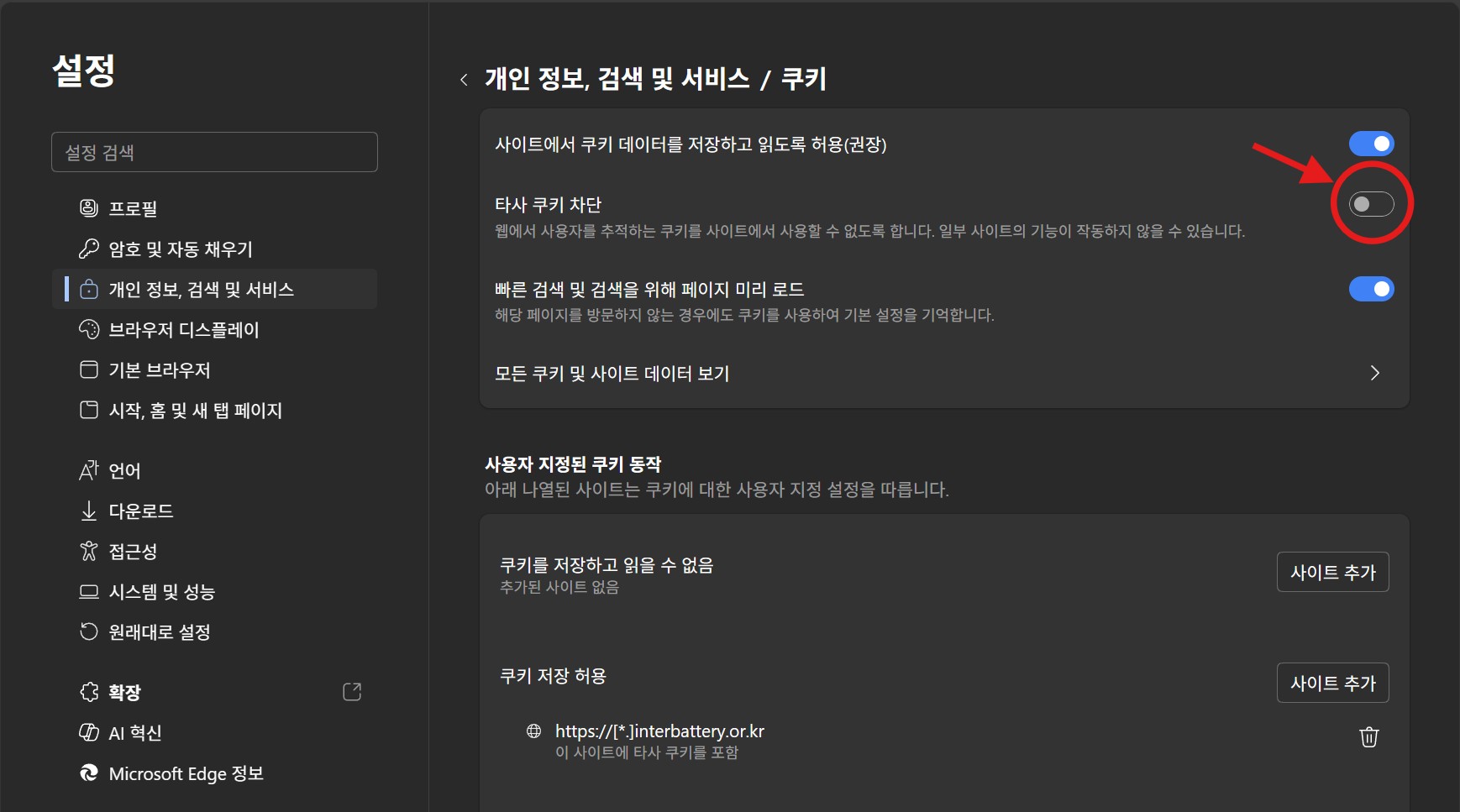The image size is (1460, 812).
Task: Open the 언어 settings section
Action: (x=124, y=470)
